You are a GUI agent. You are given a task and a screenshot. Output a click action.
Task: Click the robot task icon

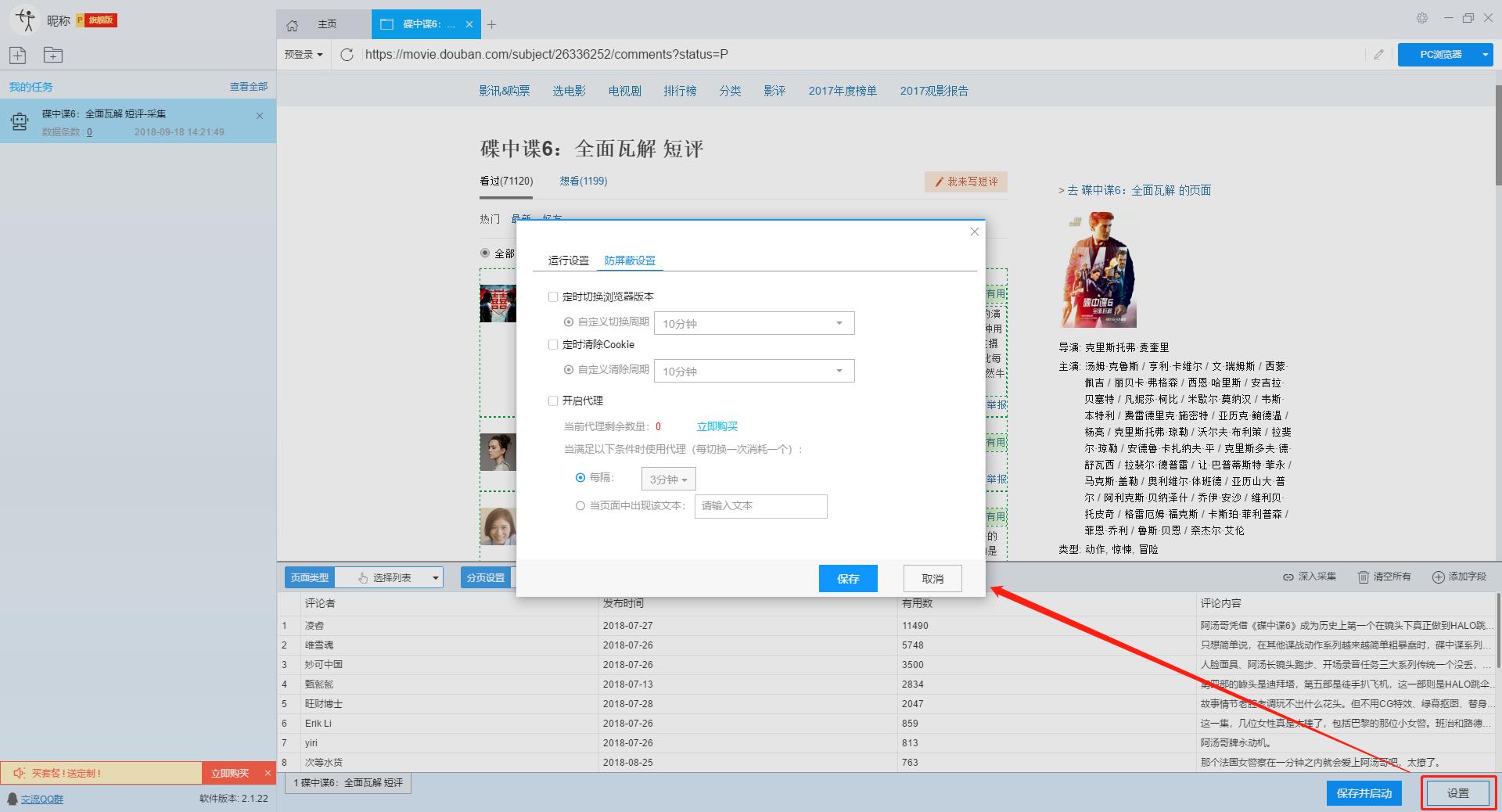point(20,121)
